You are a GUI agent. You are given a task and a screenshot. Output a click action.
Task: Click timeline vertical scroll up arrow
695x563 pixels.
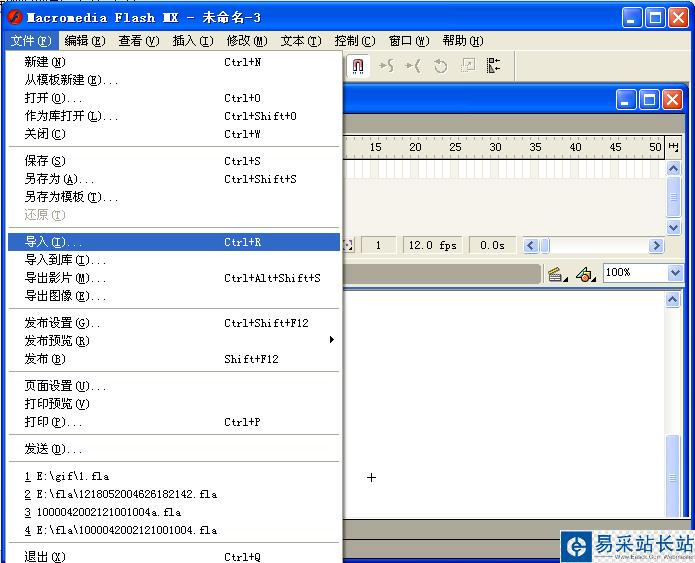[673, 168]
